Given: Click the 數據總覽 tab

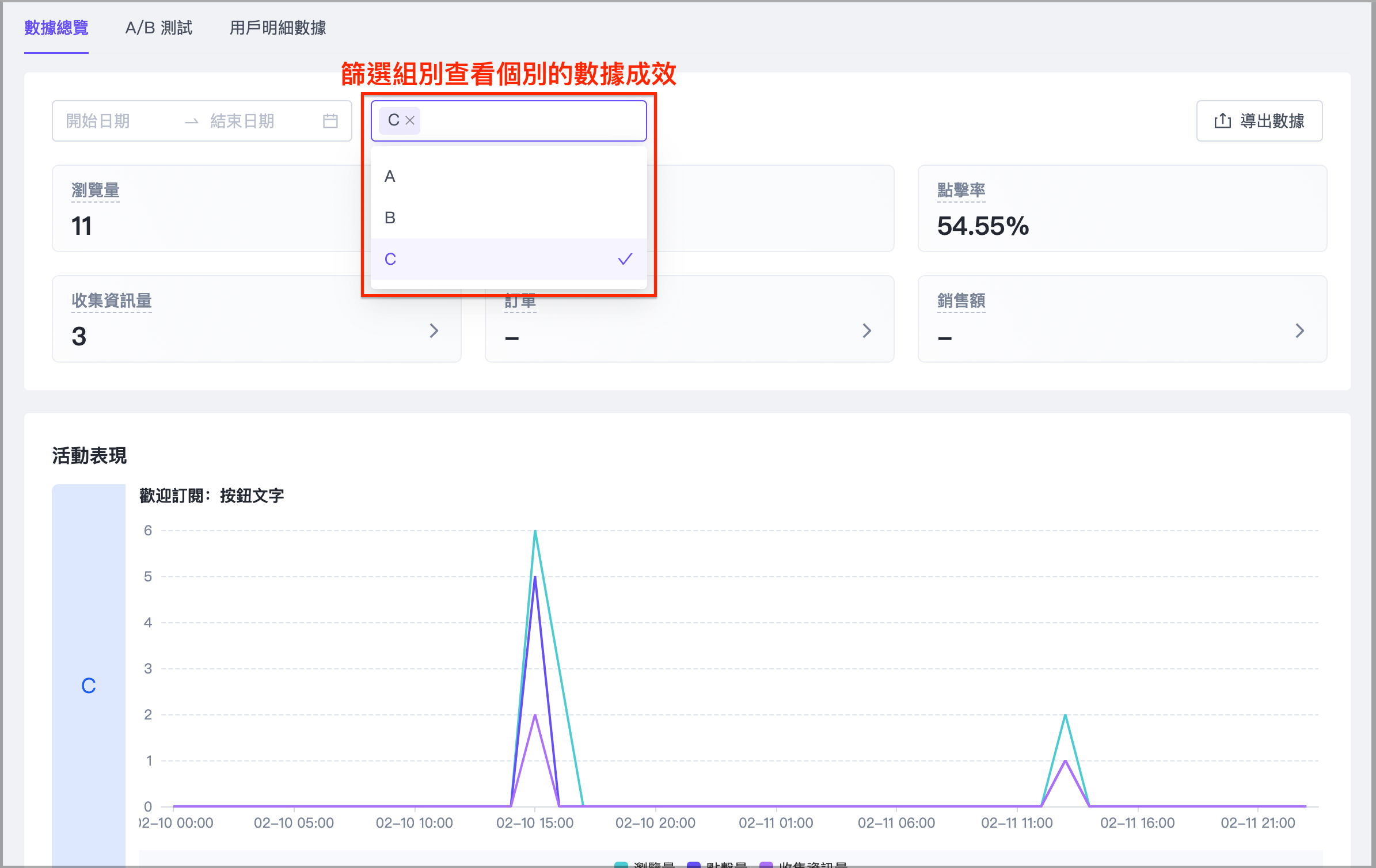Looking at the screenshot, I should point(56,28).
